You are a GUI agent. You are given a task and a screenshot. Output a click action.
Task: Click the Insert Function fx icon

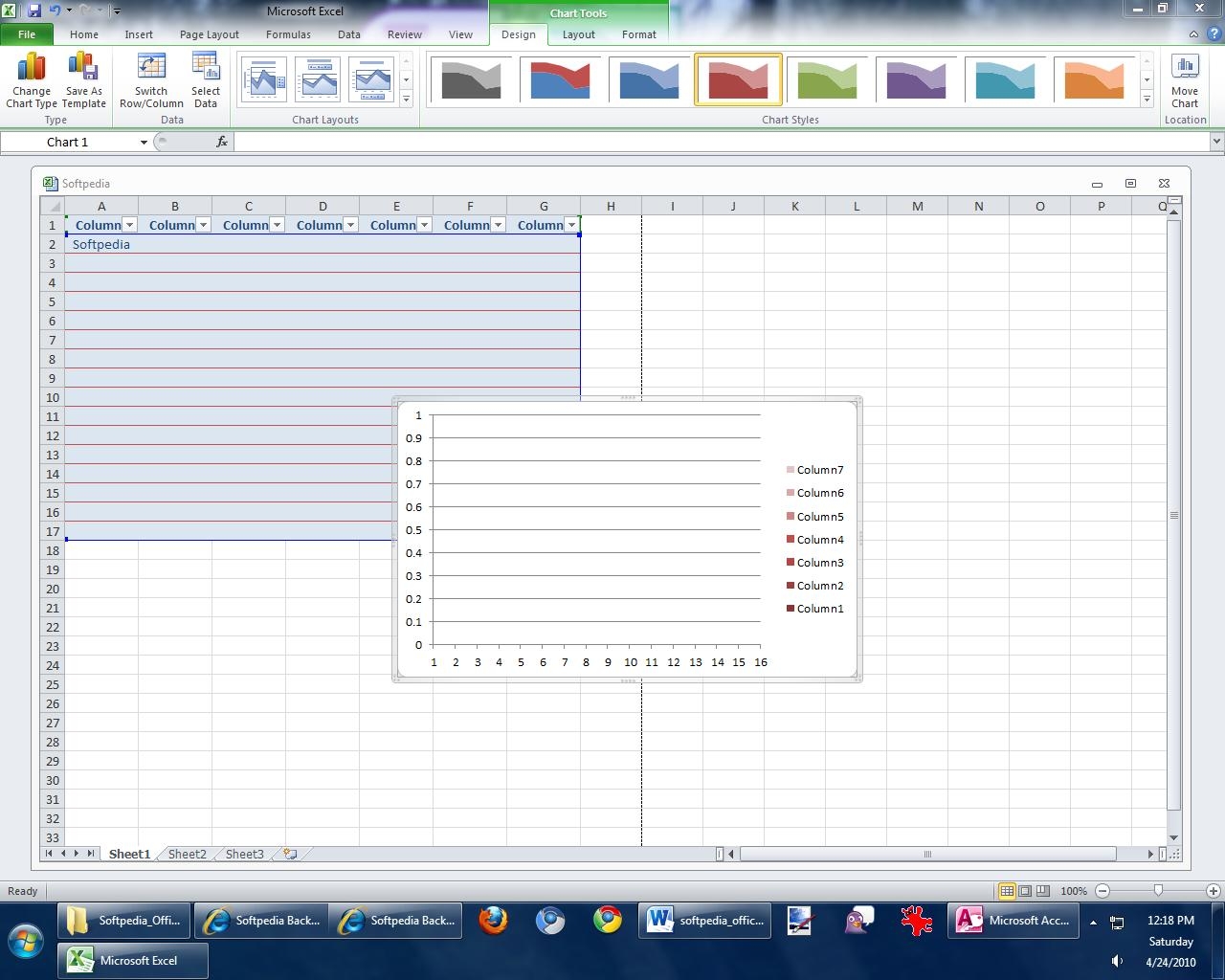221,142
